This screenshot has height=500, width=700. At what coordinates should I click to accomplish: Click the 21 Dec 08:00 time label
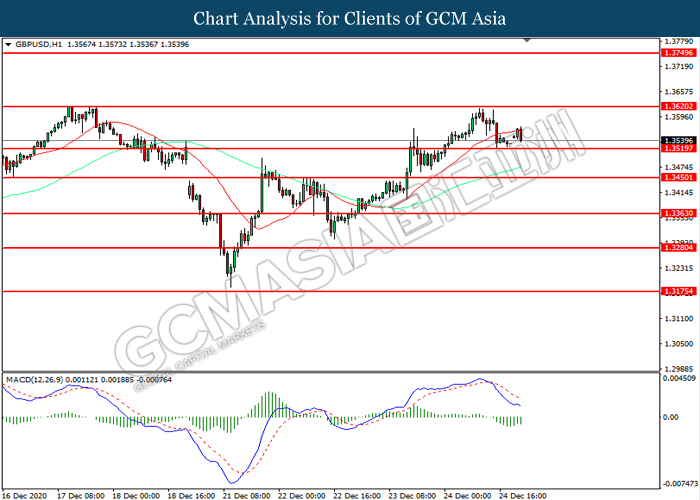click(246, 496)
